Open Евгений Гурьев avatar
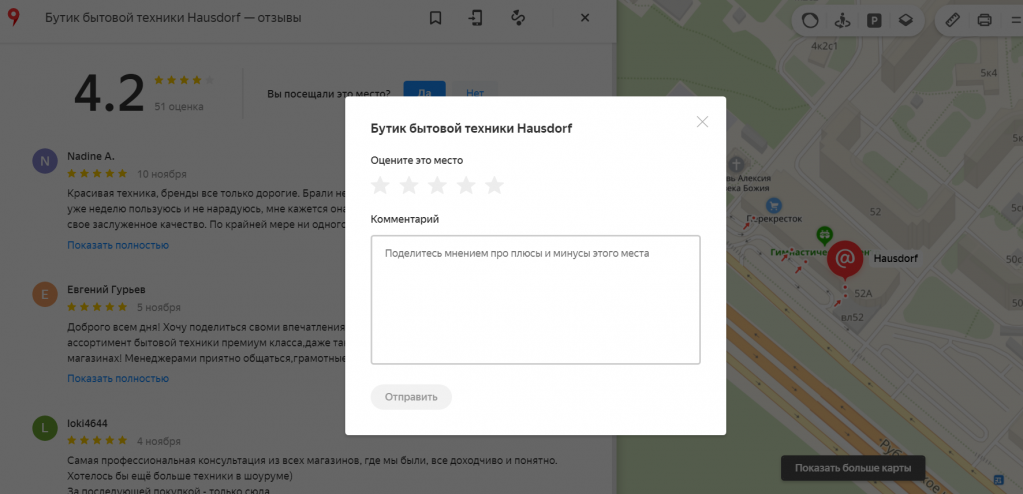1023x494 pixels. tap(44, 295)
